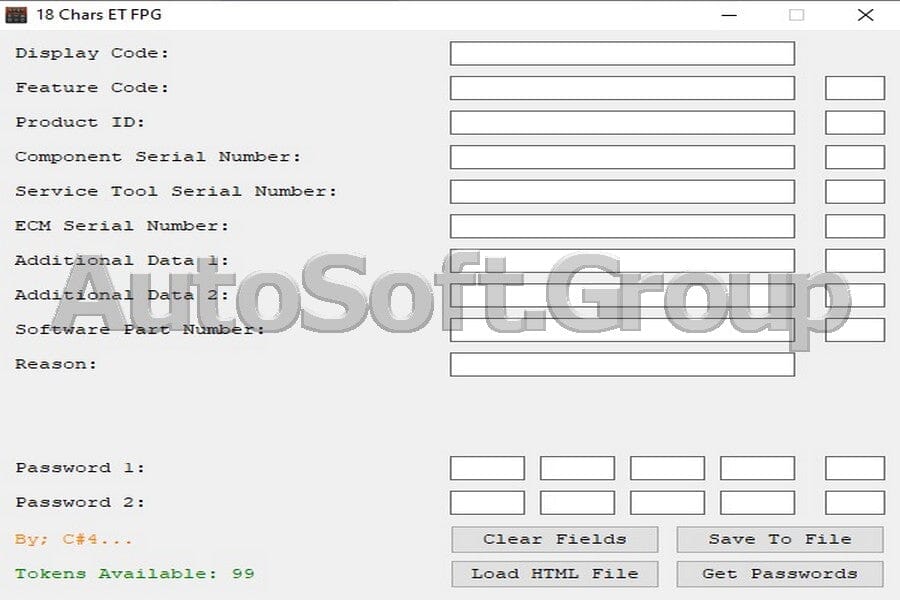900x600 pixels.
Task: Click the Load HTML File button
Action: coord(554,573)
